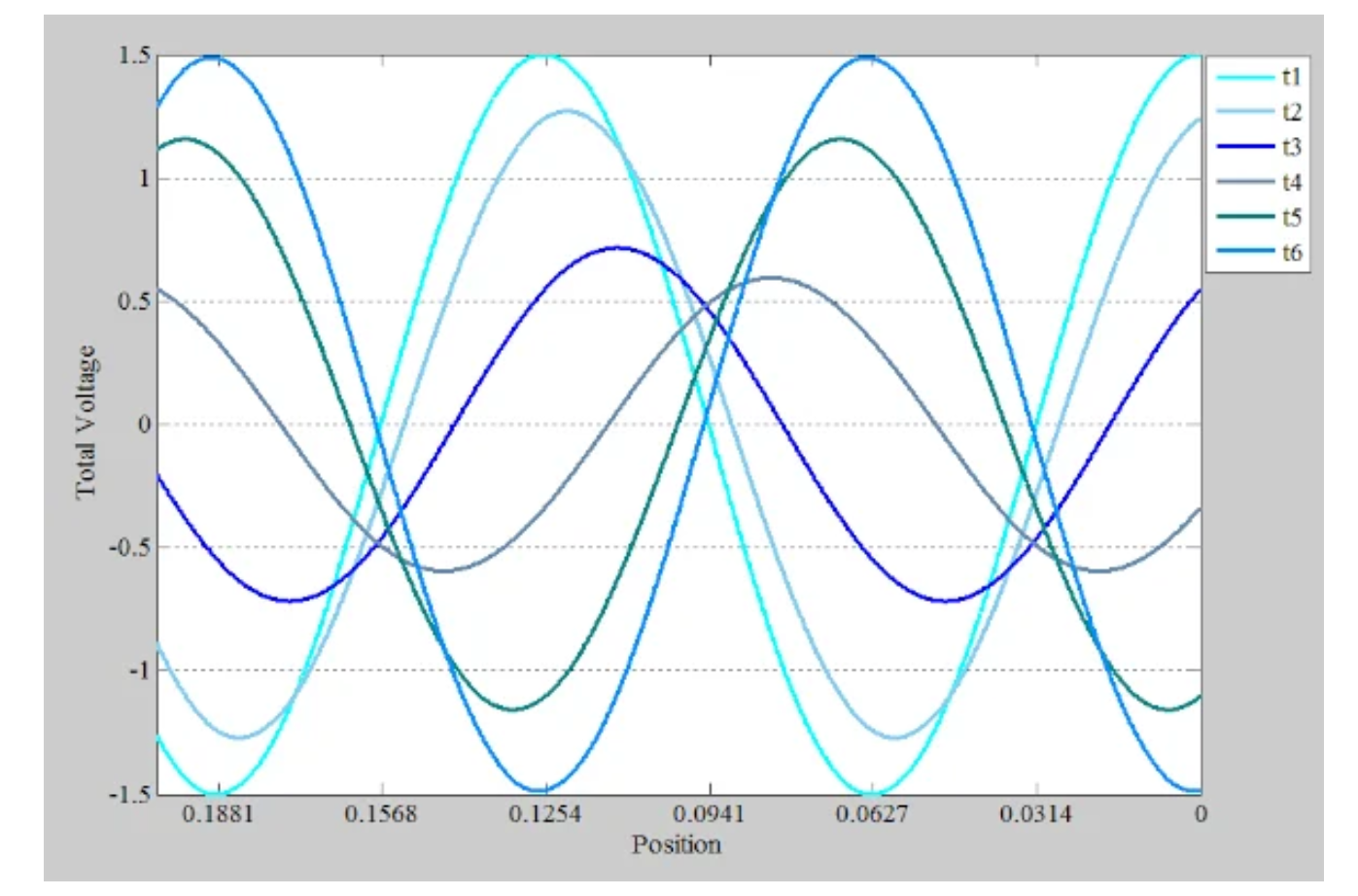Screen dimensions: 1358x896
Task: Click the -0.5 y-axis tick label
Action: pyautogui.click(x=130, y=547)
